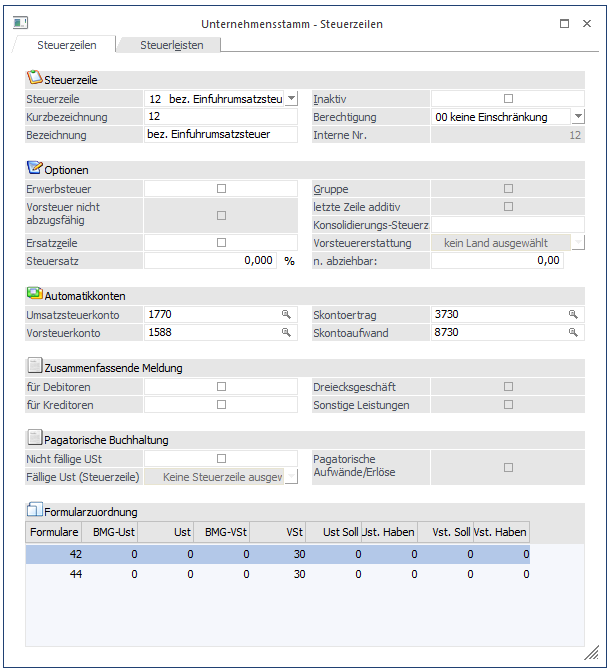Select the Steuerzeilen tab
The image size is (611, 670).
click(66, 45)
